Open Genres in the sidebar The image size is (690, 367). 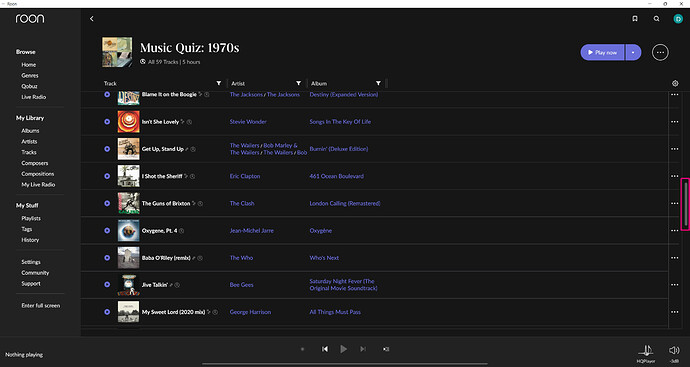(30, 75)
